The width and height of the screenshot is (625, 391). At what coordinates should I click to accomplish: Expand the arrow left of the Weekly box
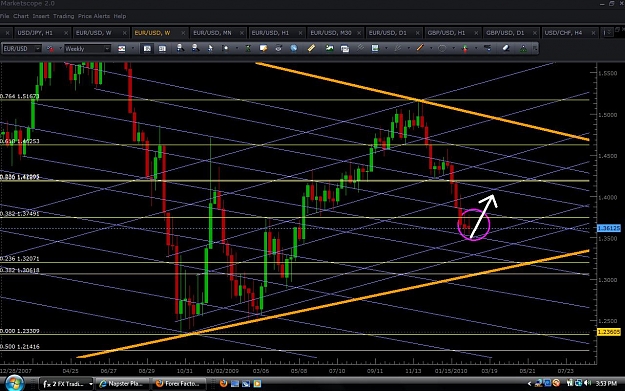tap(61, 49)
